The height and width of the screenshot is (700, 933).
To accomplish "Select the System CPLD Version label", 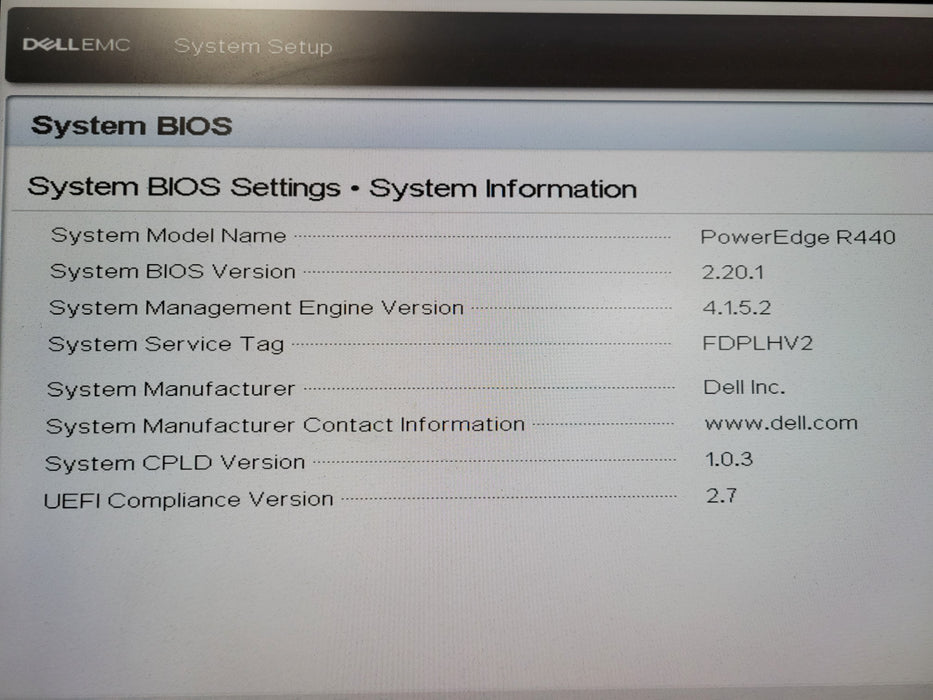I will pyautogui.click(x=175, y=463).
